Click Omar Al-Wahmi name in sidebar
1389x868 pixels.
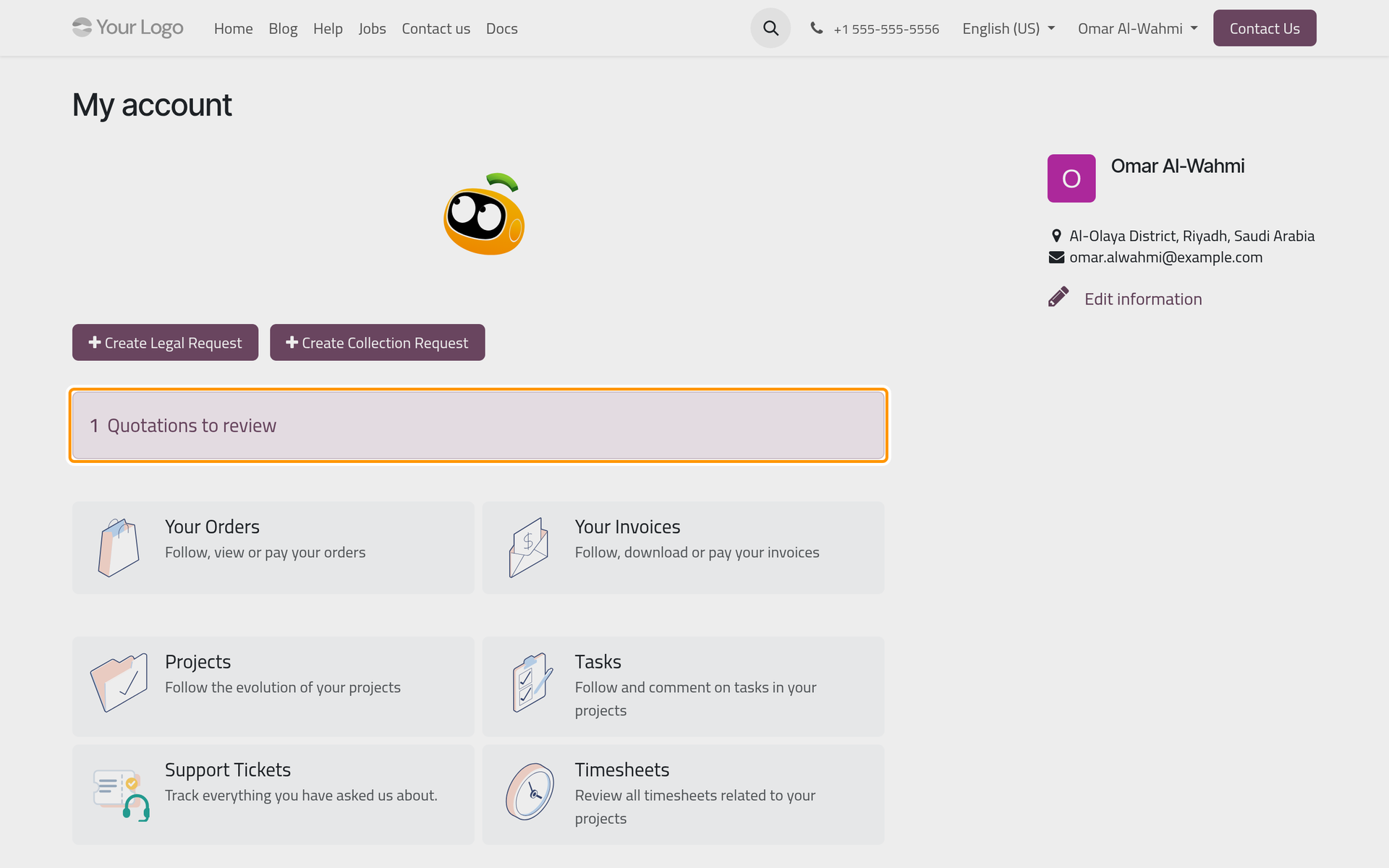coord(1177,166)
